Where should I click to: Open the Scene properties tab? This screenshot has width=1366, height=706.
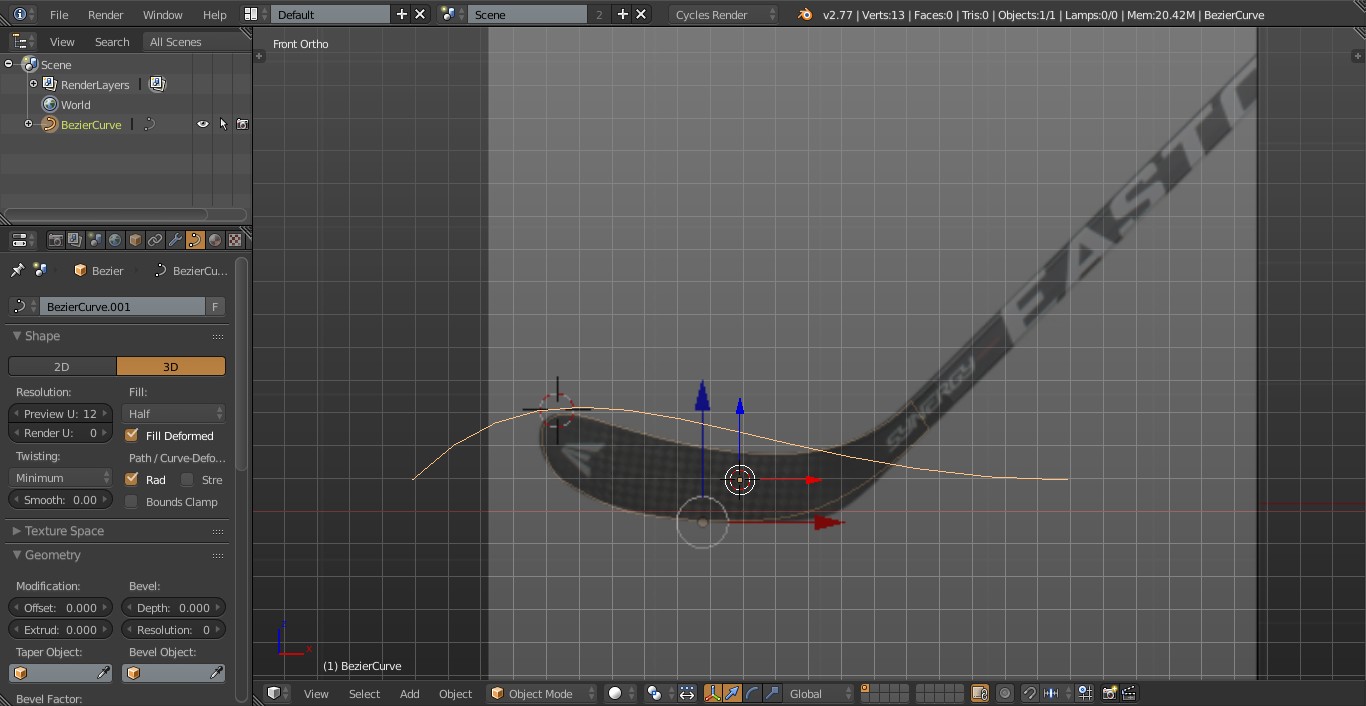[95, 240]
